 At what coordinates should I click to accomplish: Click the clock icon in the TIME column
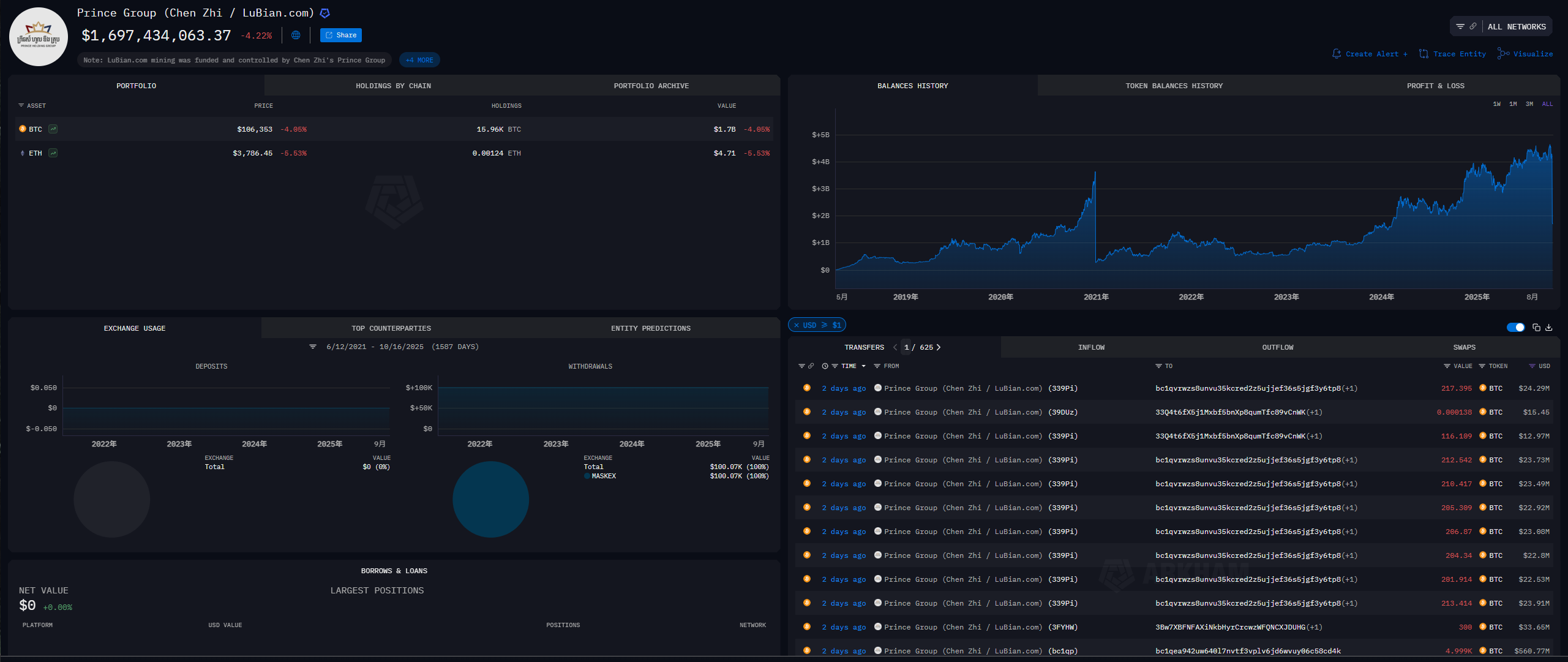[825, 366]
